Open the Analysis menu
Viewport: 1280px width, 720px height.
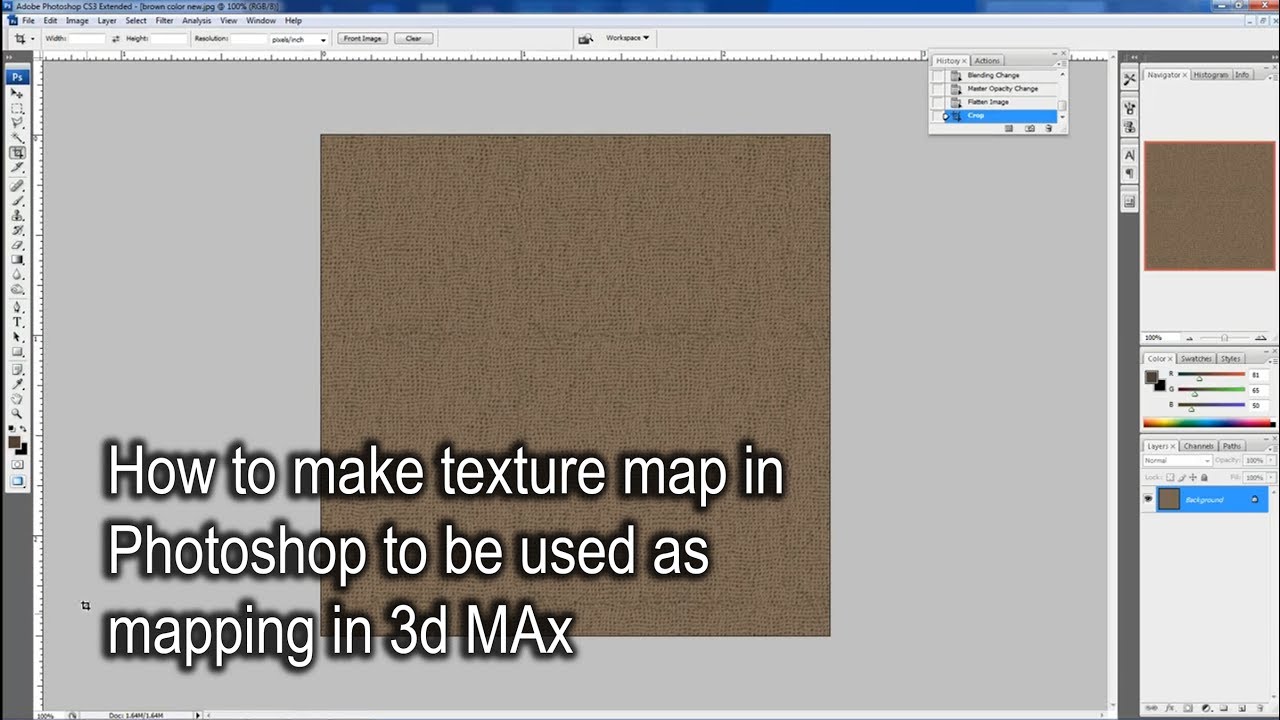tap(196, 20)
